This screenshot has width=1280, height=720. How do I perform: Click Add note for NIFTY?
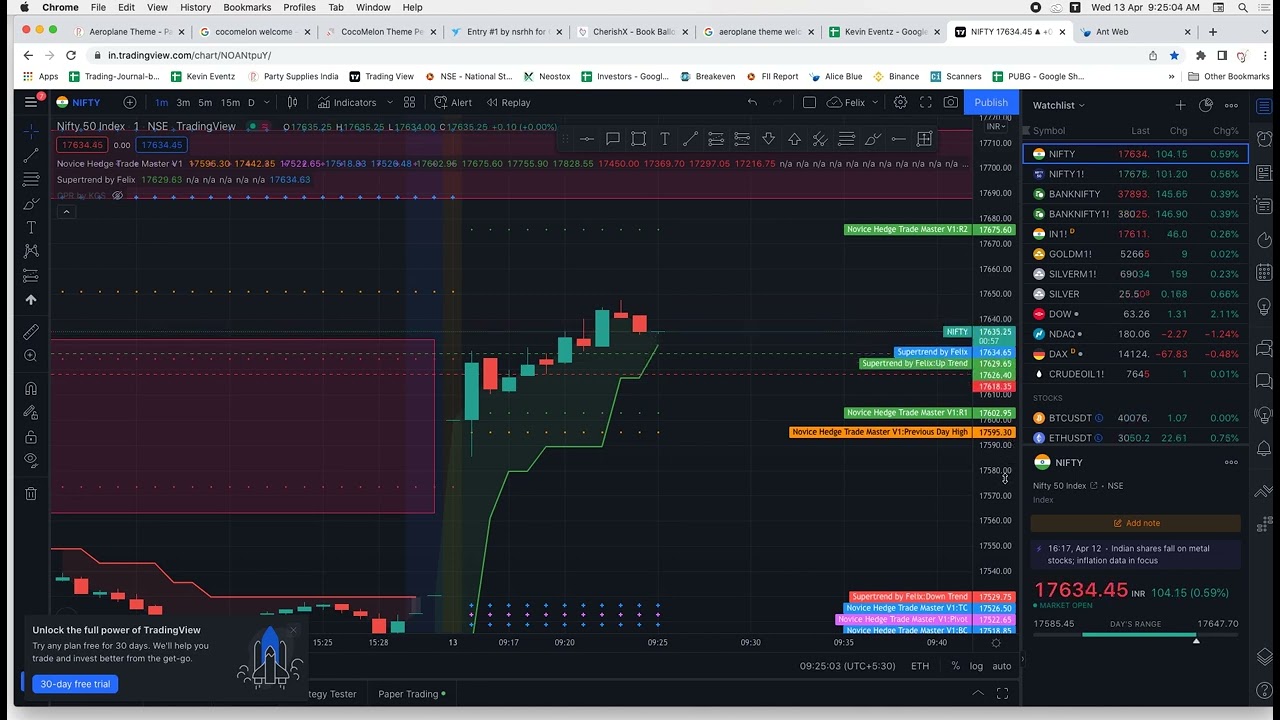tap(1136, 523)
